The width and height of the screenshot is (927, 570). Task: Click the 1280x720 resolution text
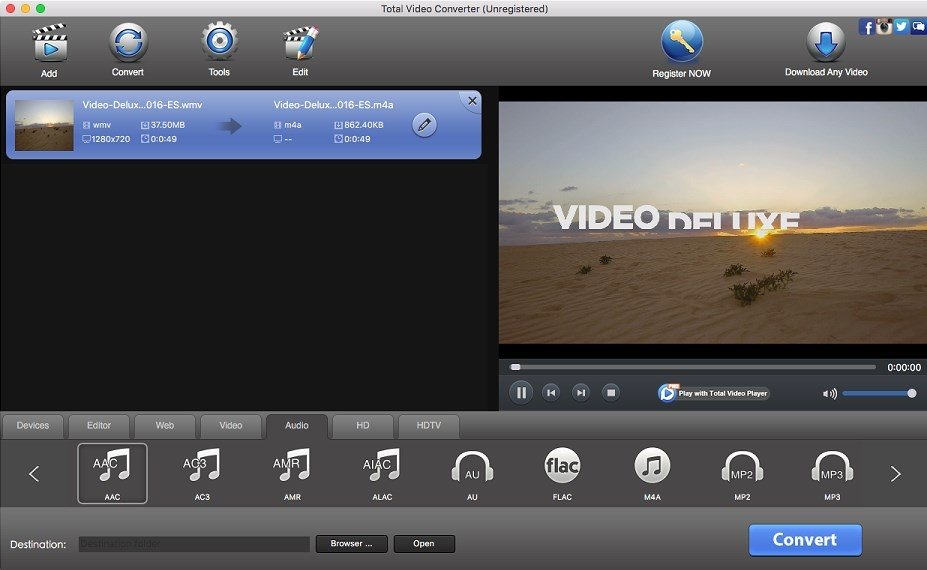(111, 139)
